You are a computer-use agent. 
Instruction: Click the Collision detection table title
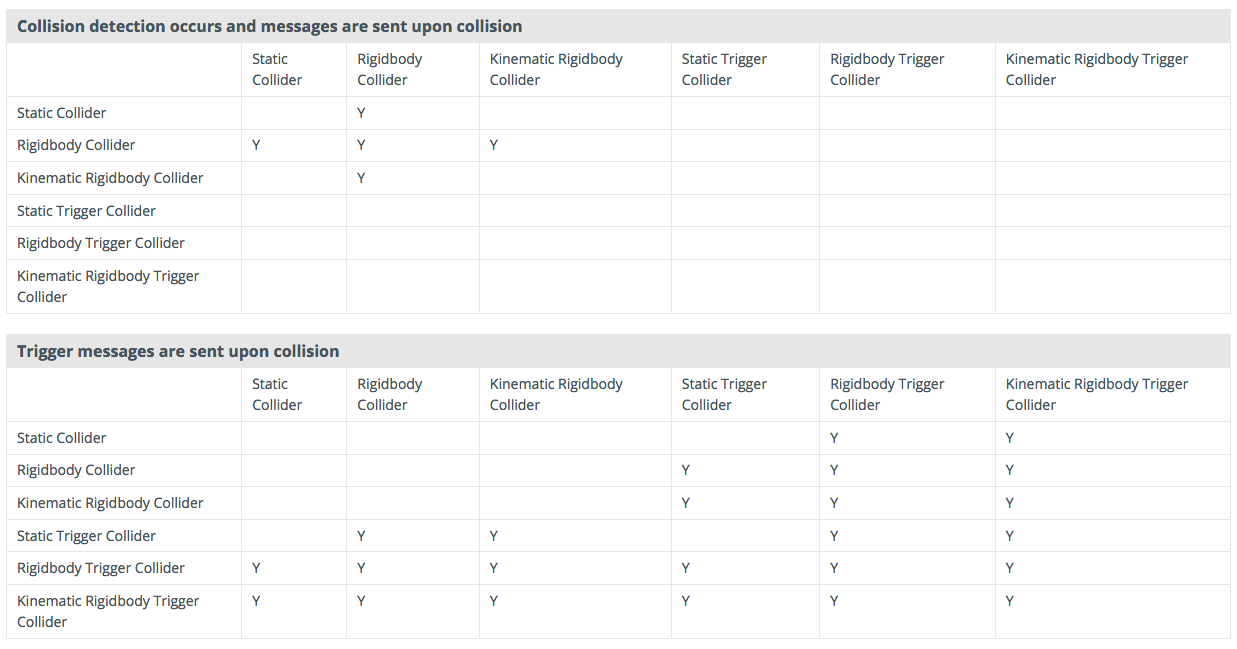coord(270,26)
